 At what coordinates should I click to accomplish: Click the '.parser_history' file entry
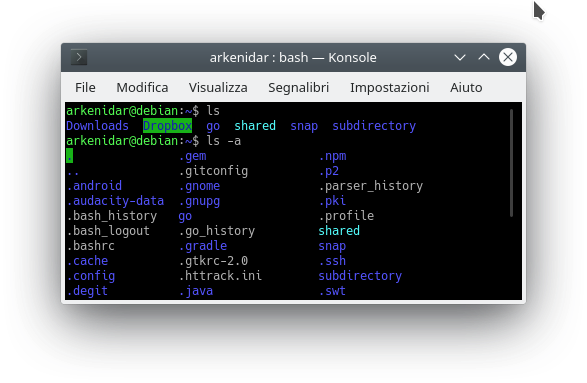[371, 186]
